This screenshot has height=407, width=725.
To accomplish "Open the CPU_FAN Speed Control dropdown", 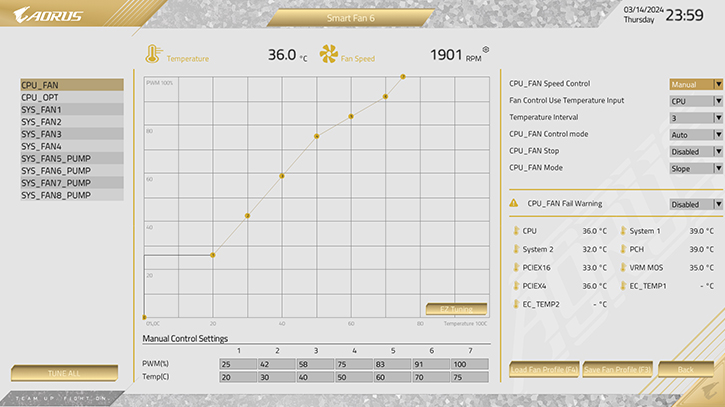I will pos(696,84).
